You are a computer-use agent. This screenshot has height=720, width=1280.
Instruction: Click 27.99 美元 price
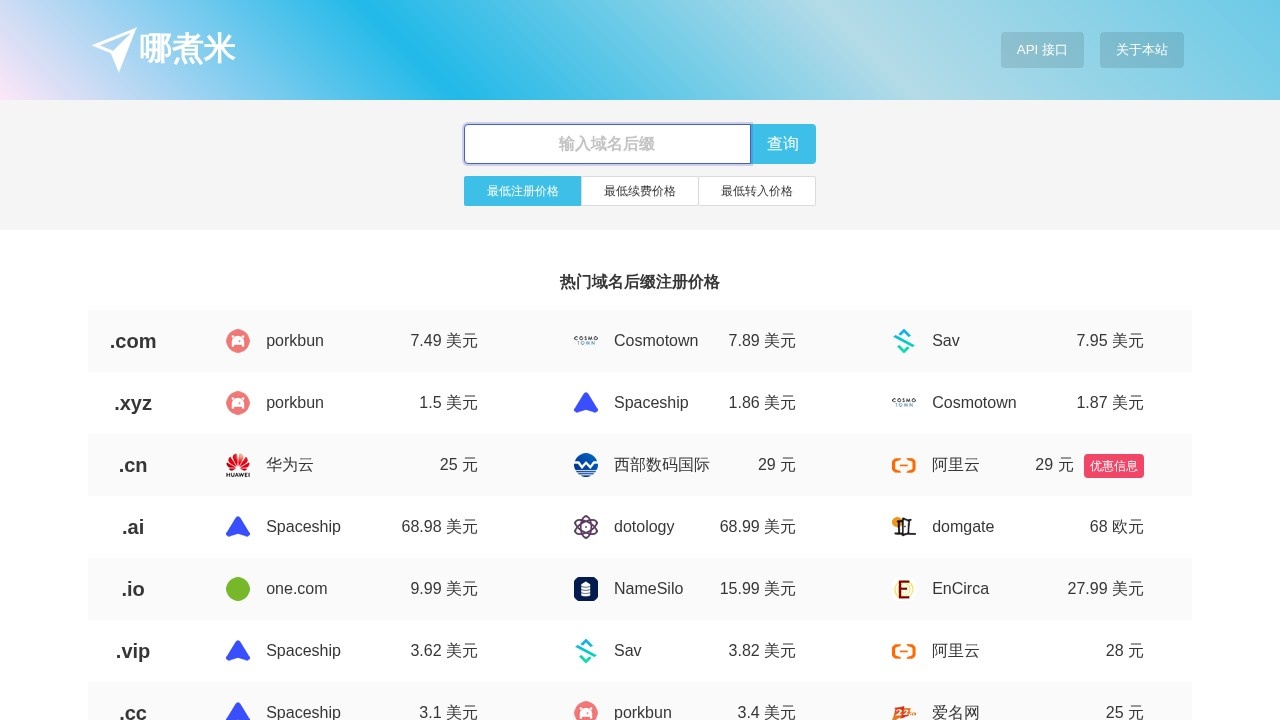tap(1106, 589)
